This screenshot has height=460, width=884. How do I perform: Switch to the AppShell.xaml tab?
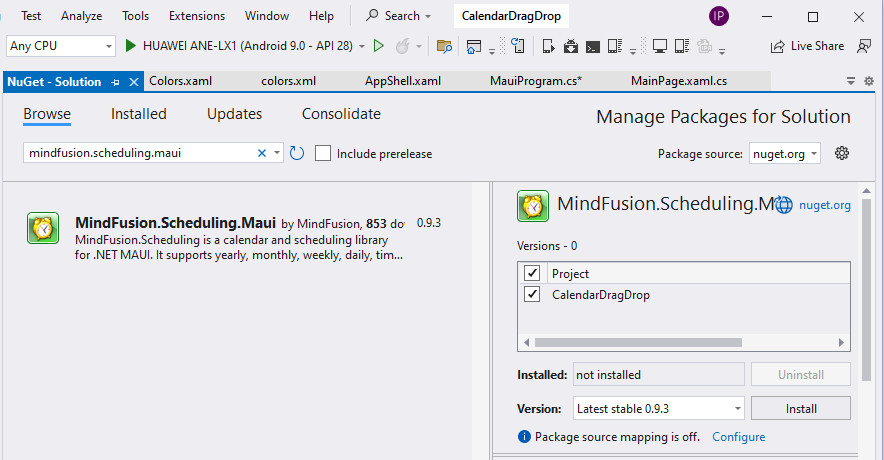[x=403, y=81]
